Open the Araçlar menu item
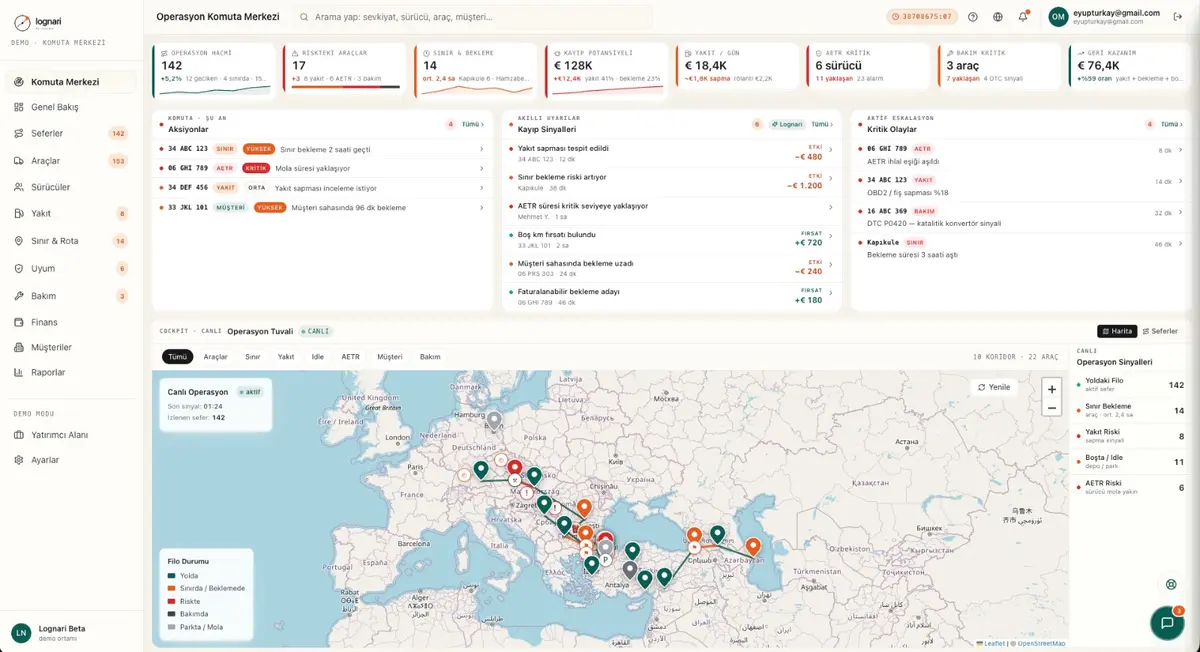The image size is (1200, 652). click(70, 160)
